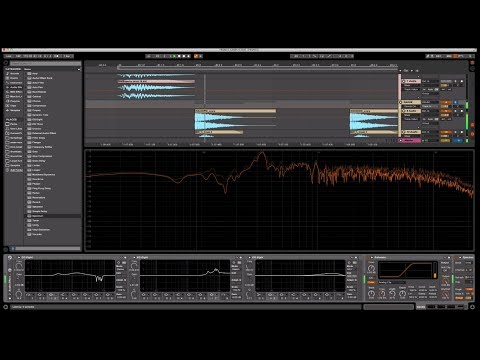
Task: Start playback with the Play button
Action: tap(174, 56)
